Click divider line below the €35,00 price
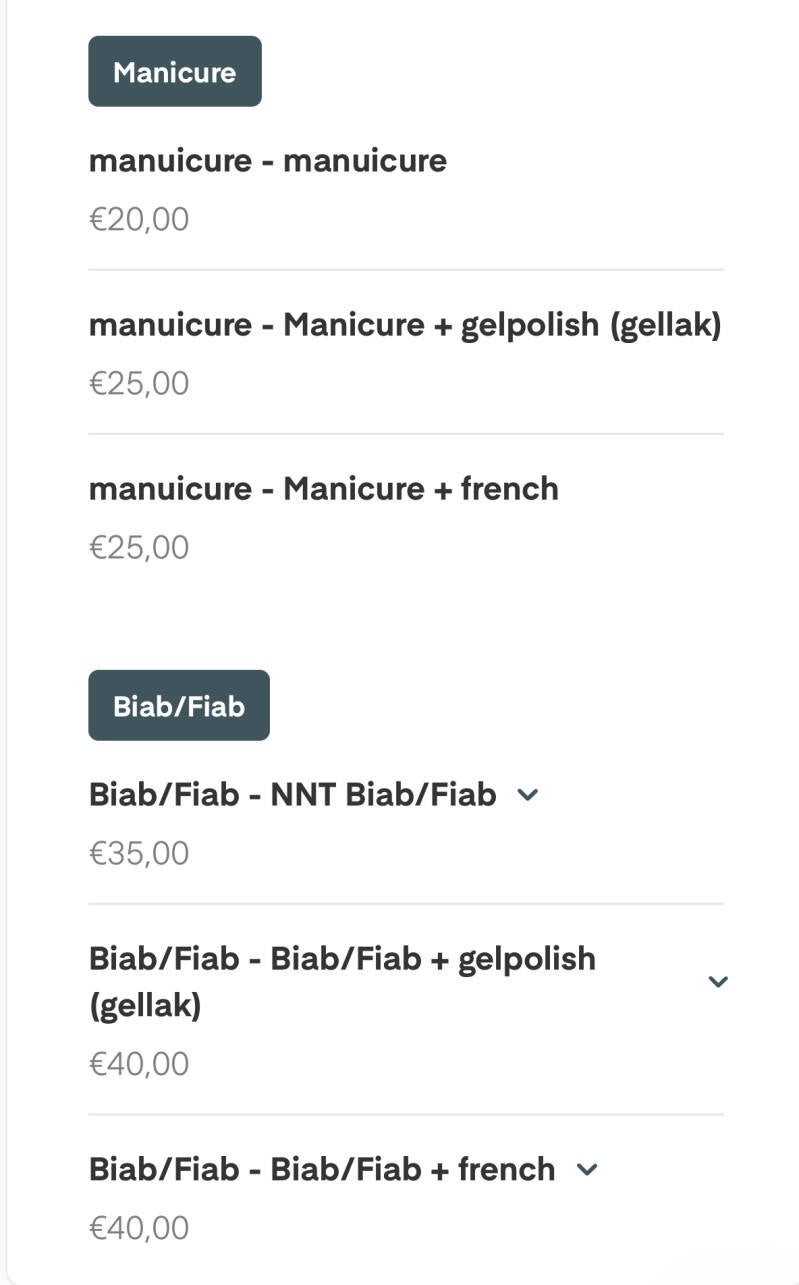This screenshot has width=799, height=1285. (405, 904)
